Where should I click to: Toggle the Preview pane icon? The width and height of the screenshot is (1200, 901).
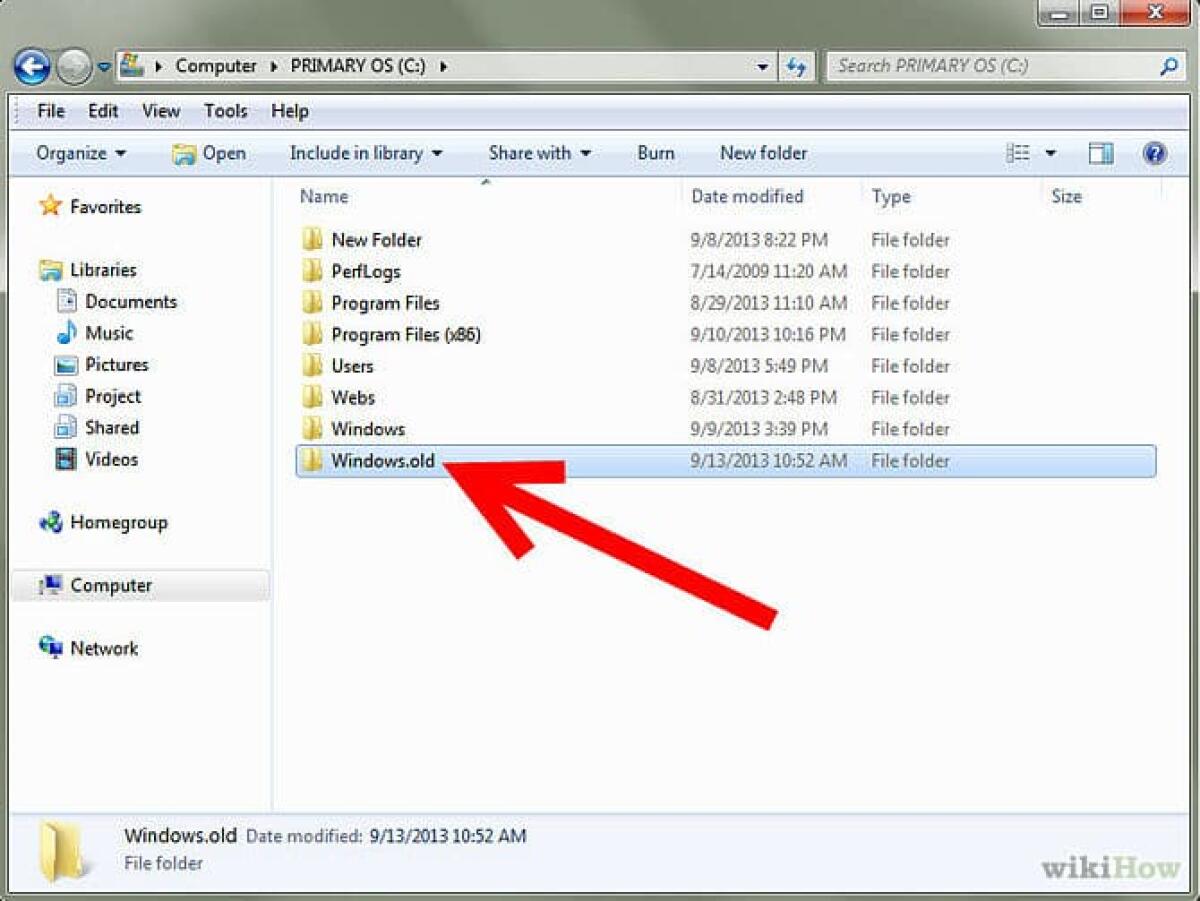(x=1101, y=153)
